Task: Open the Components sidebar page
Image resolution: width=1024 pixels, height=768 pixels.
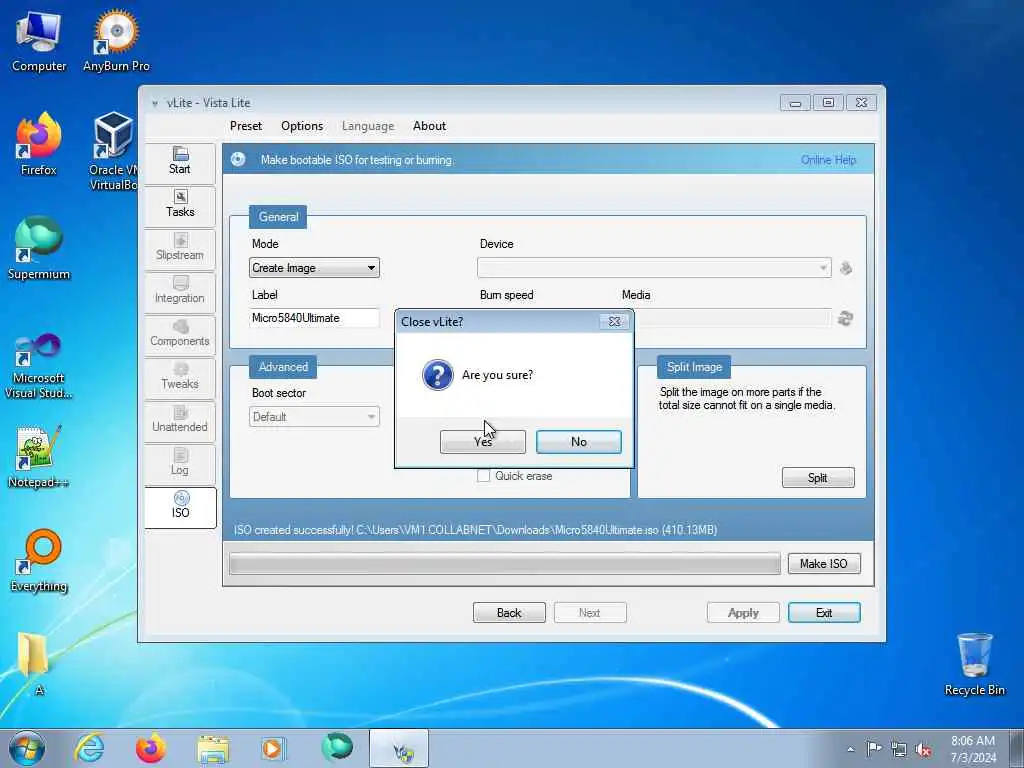Action: click(180, 334)
